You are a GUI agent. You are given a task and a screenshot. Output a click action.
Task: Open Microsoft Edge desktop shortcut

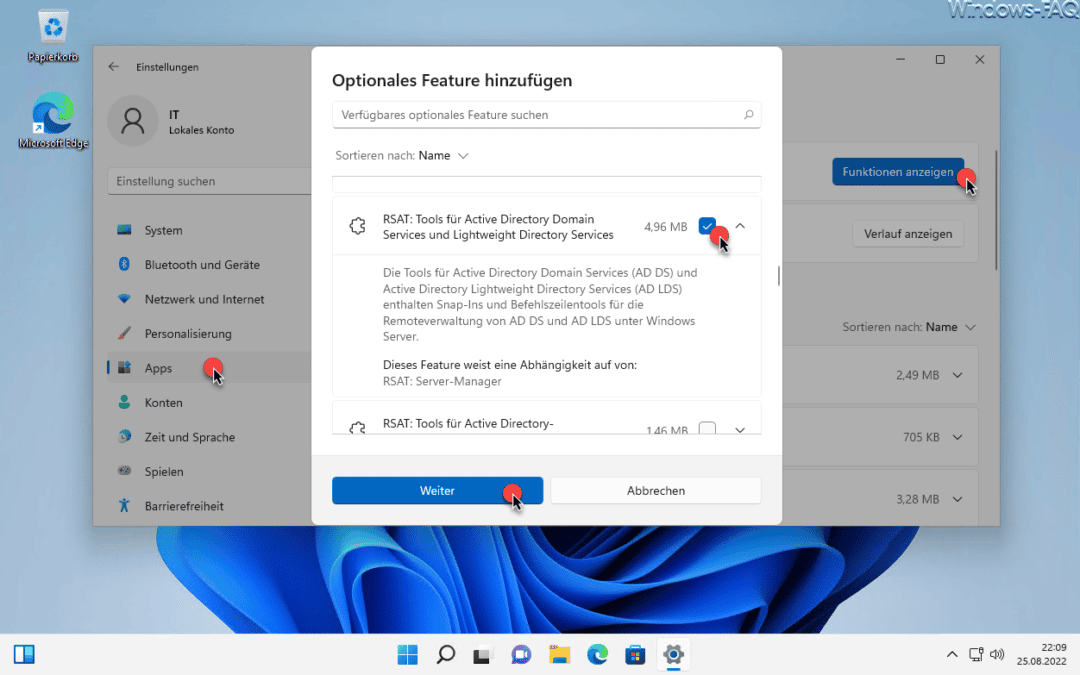53,121
